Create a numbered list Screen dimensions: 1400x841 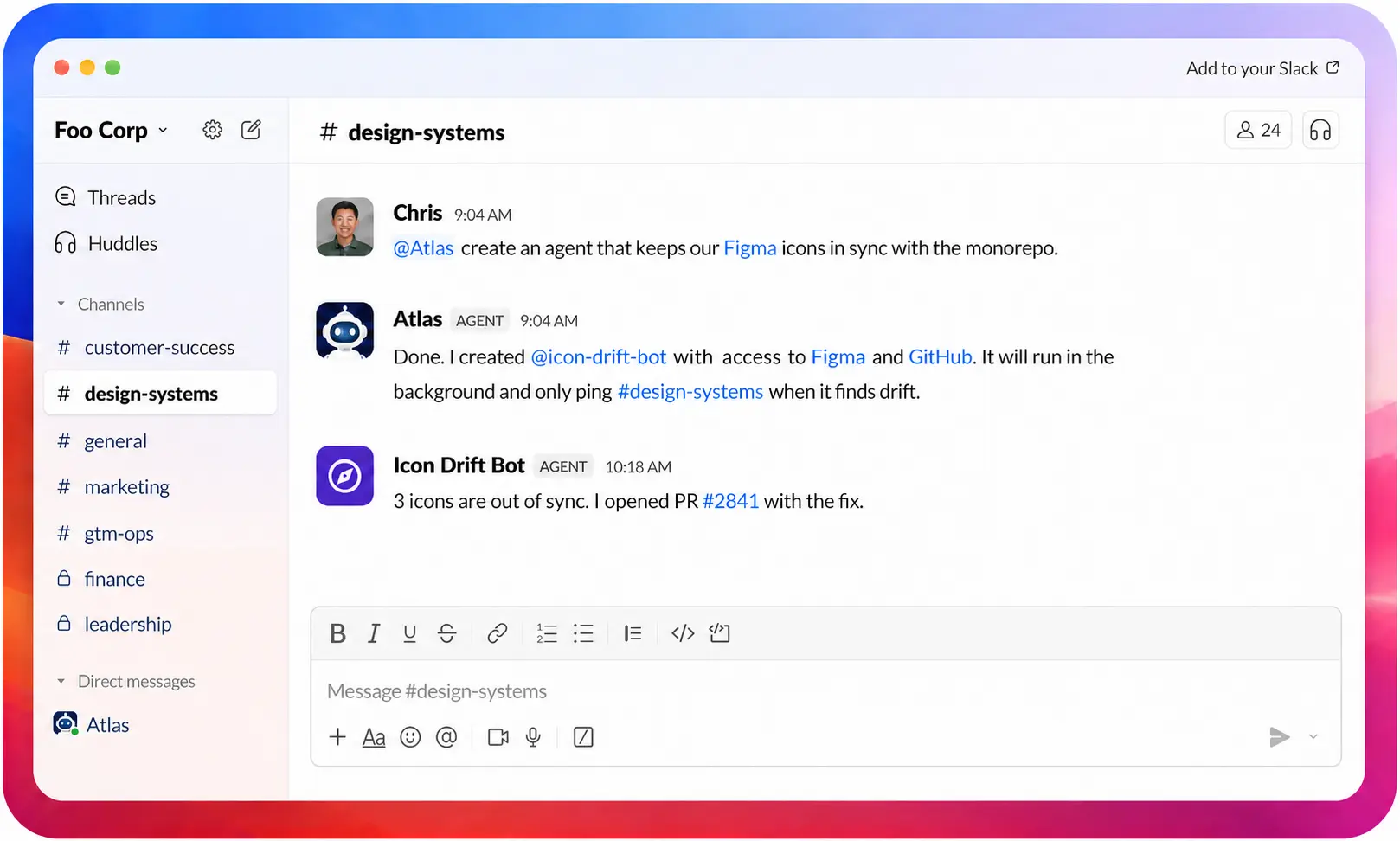(x=547, y=633)
